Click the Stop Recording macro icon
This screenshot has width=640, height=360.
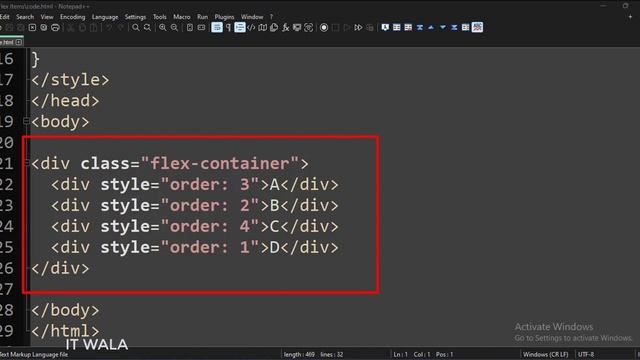point(335,27)
